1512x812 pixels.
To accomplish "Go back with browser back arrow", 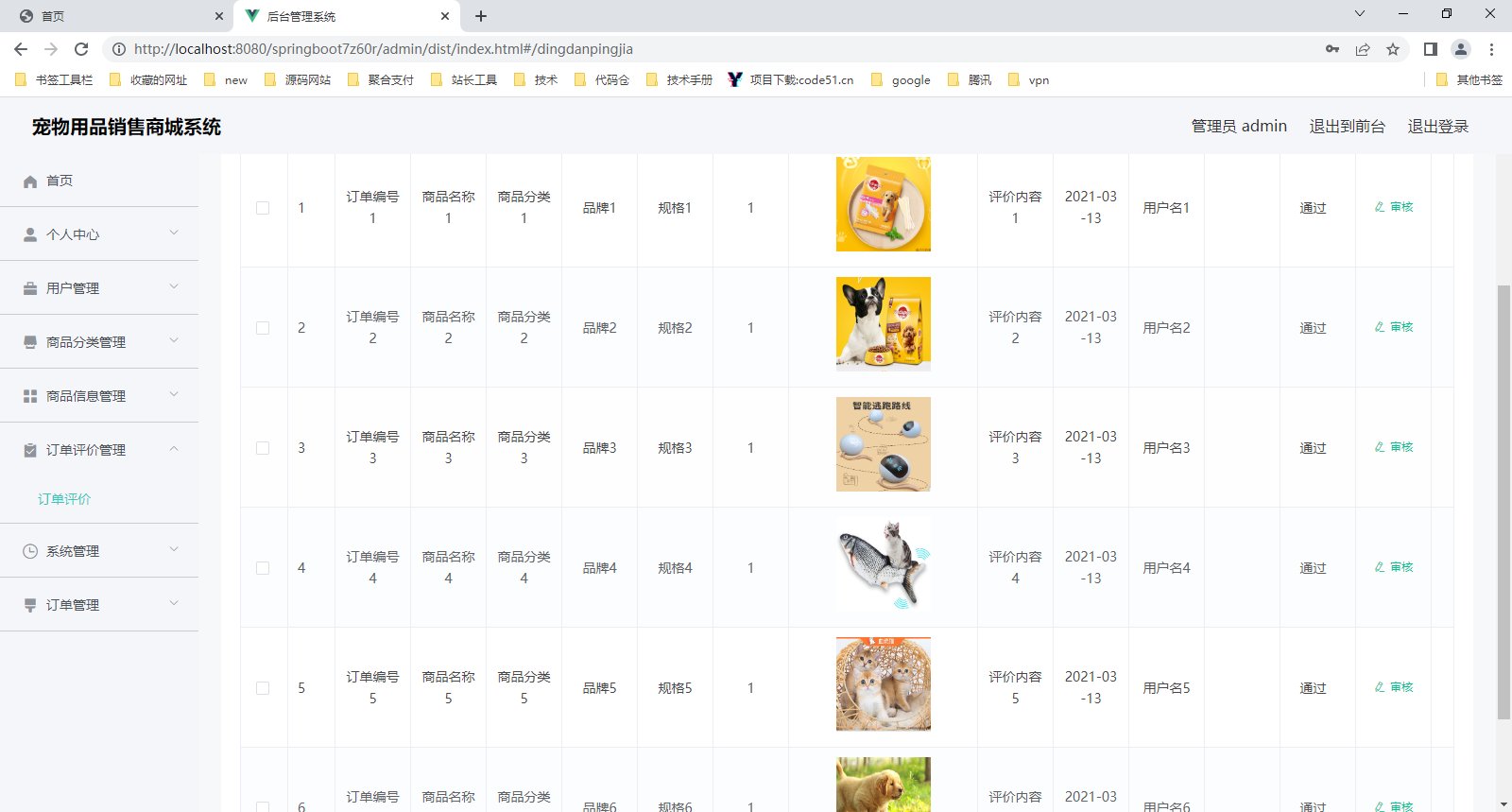I will (21, 49).
